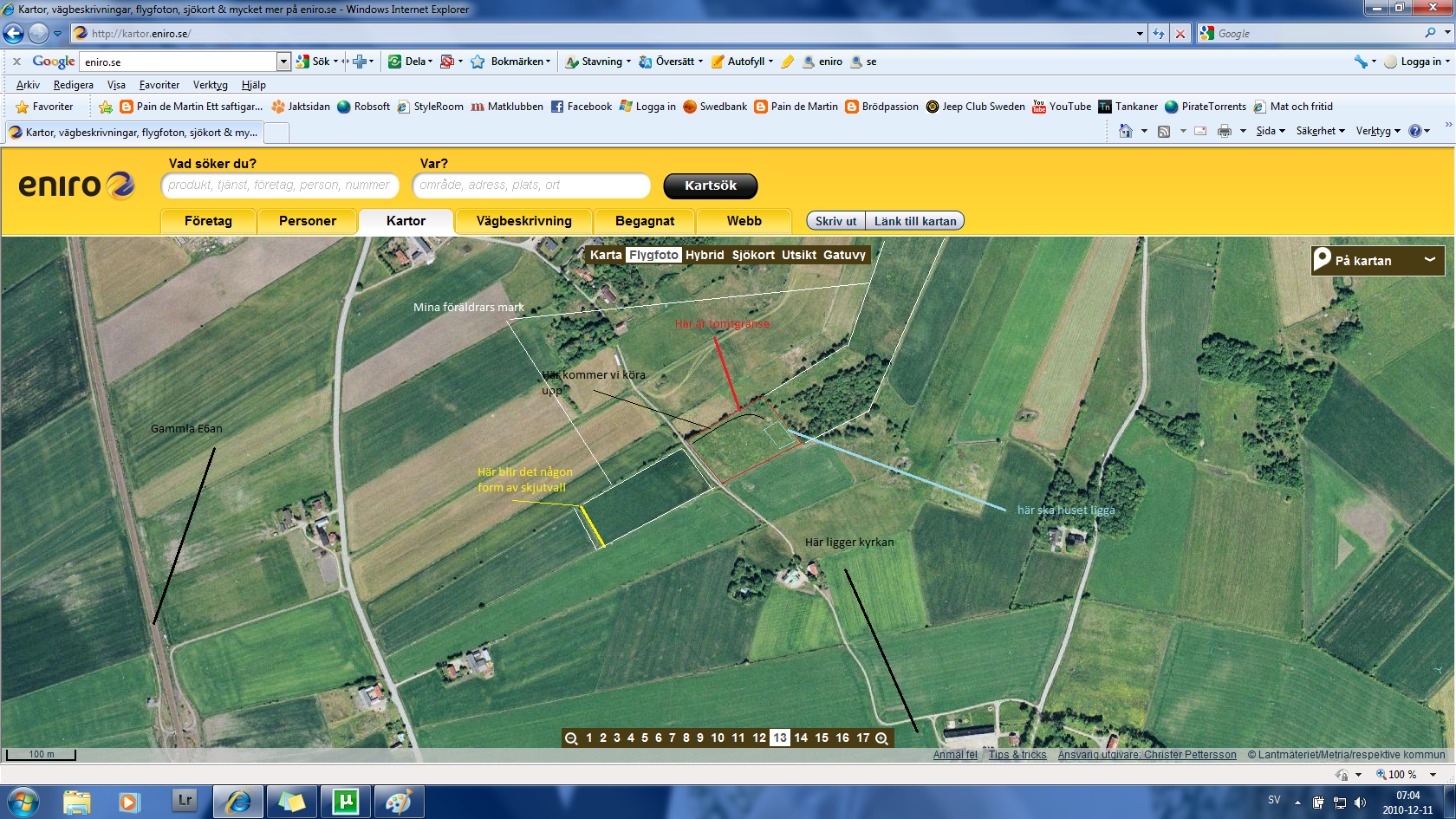Click the map zoom-in magnifier icon

click(x=882, y=738)
